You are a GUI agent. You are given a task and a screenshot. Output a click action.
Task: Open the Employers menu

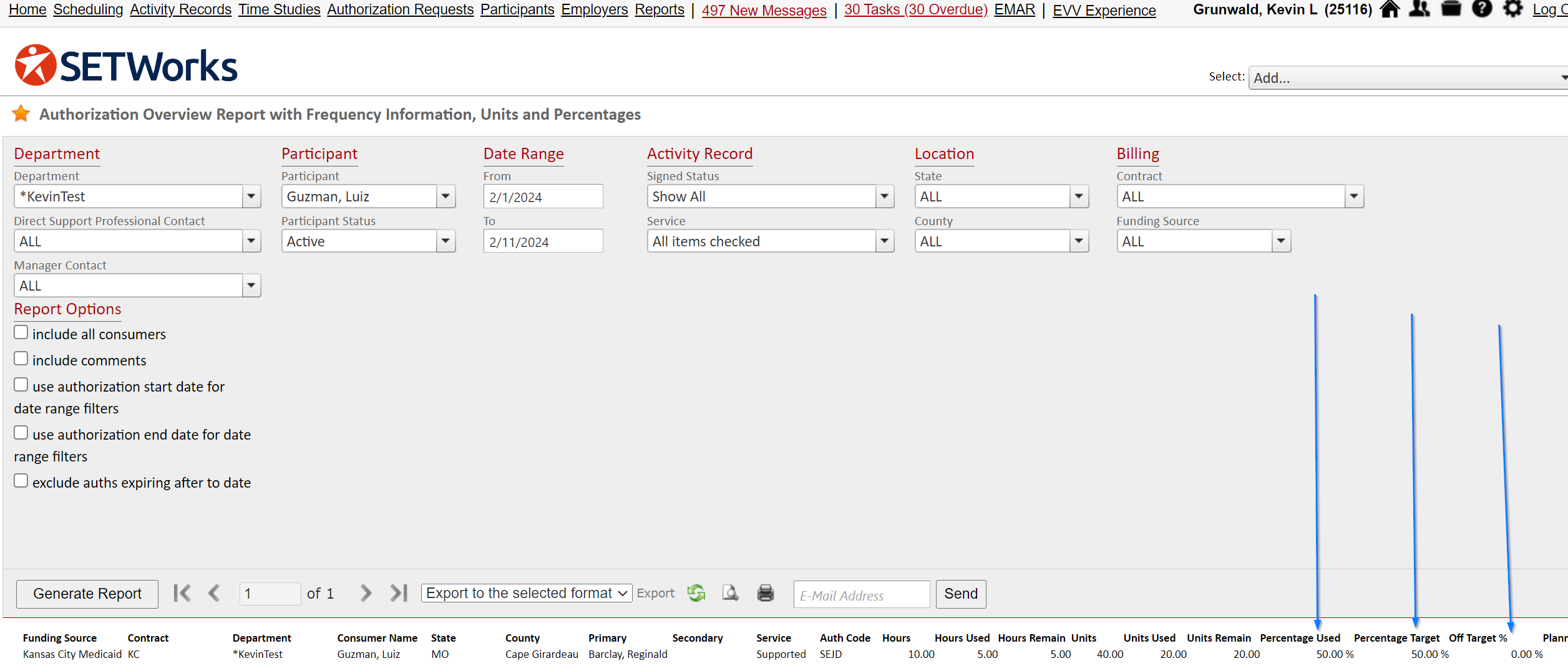[594, 9]
